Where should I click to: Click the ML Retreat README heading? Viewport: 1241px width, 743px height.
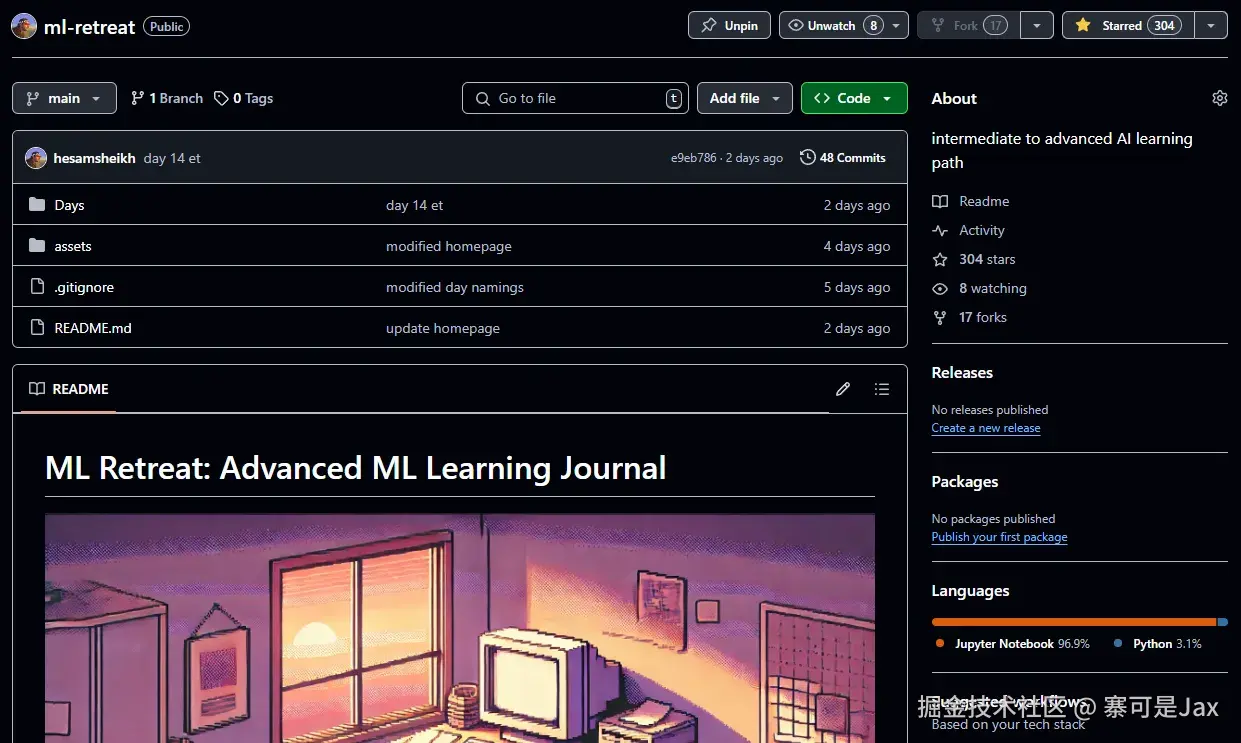356,468
